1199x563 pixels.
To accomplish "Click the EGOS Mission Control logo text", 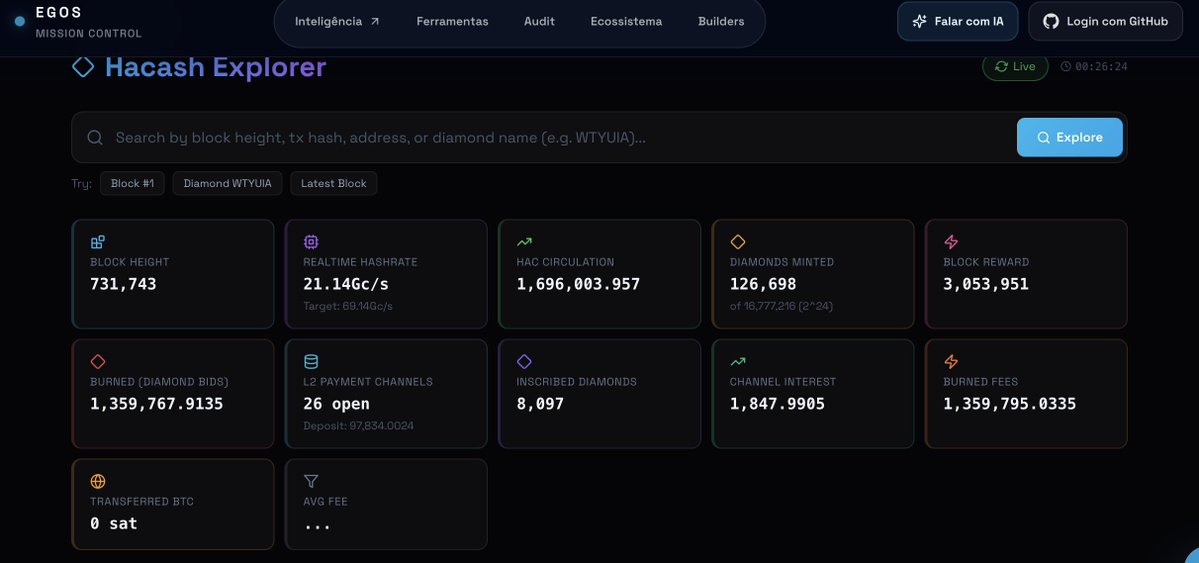I will [x=88, y=22].
